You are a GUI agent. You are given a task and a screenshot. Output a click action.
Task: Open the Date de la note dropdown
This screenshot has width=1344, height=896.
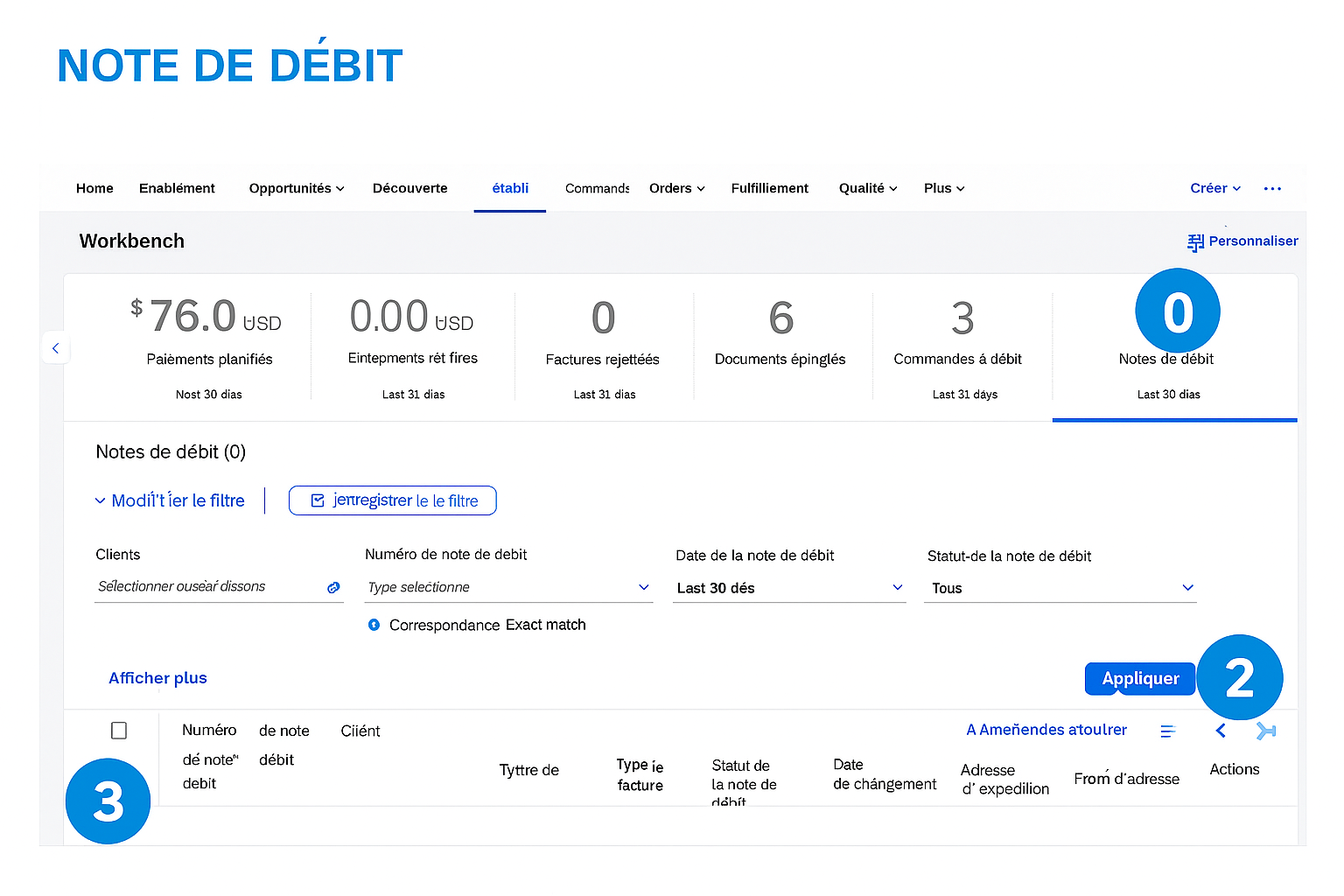[897, 587]
